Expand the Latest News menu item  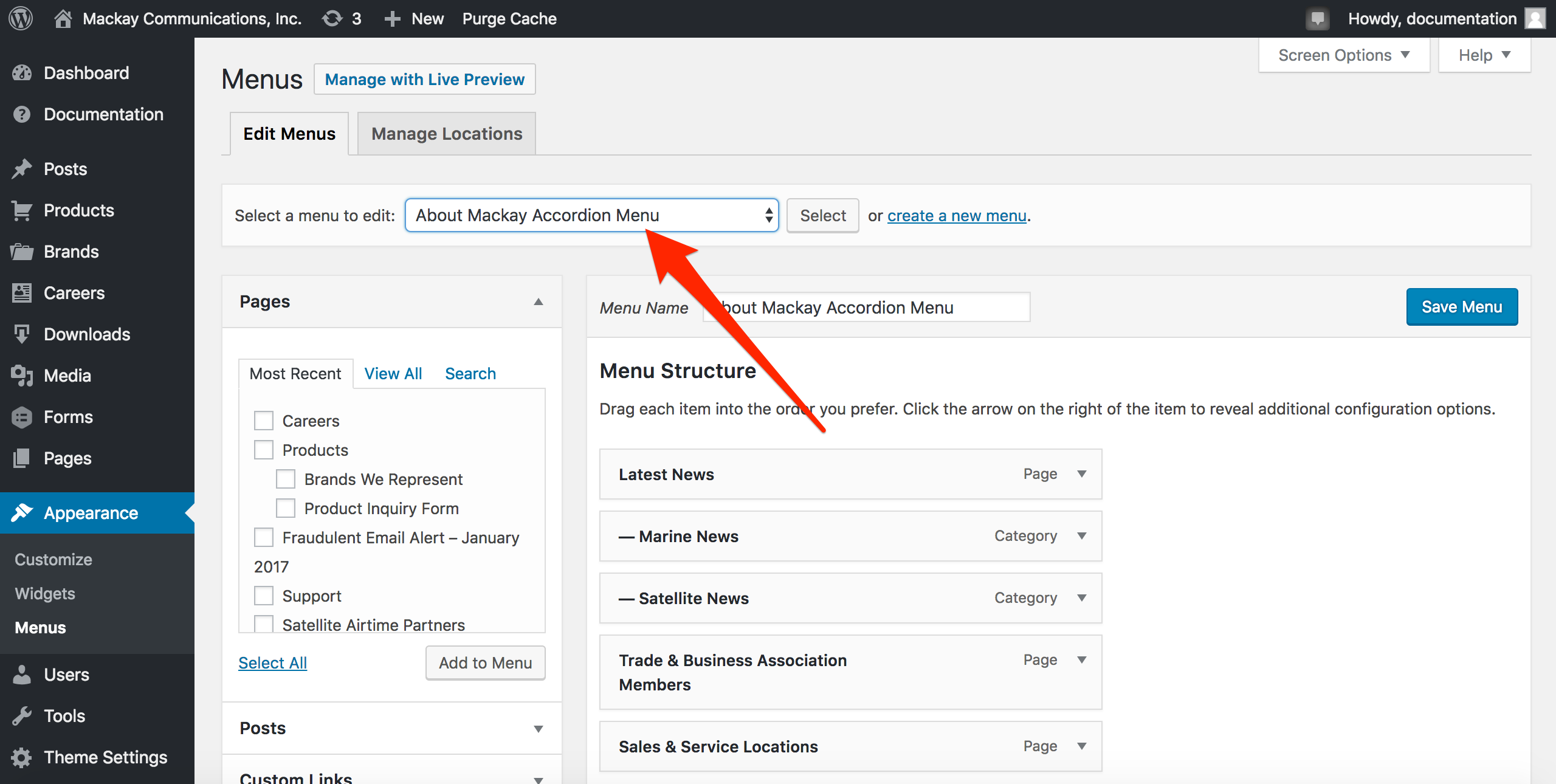(1082, 474)
